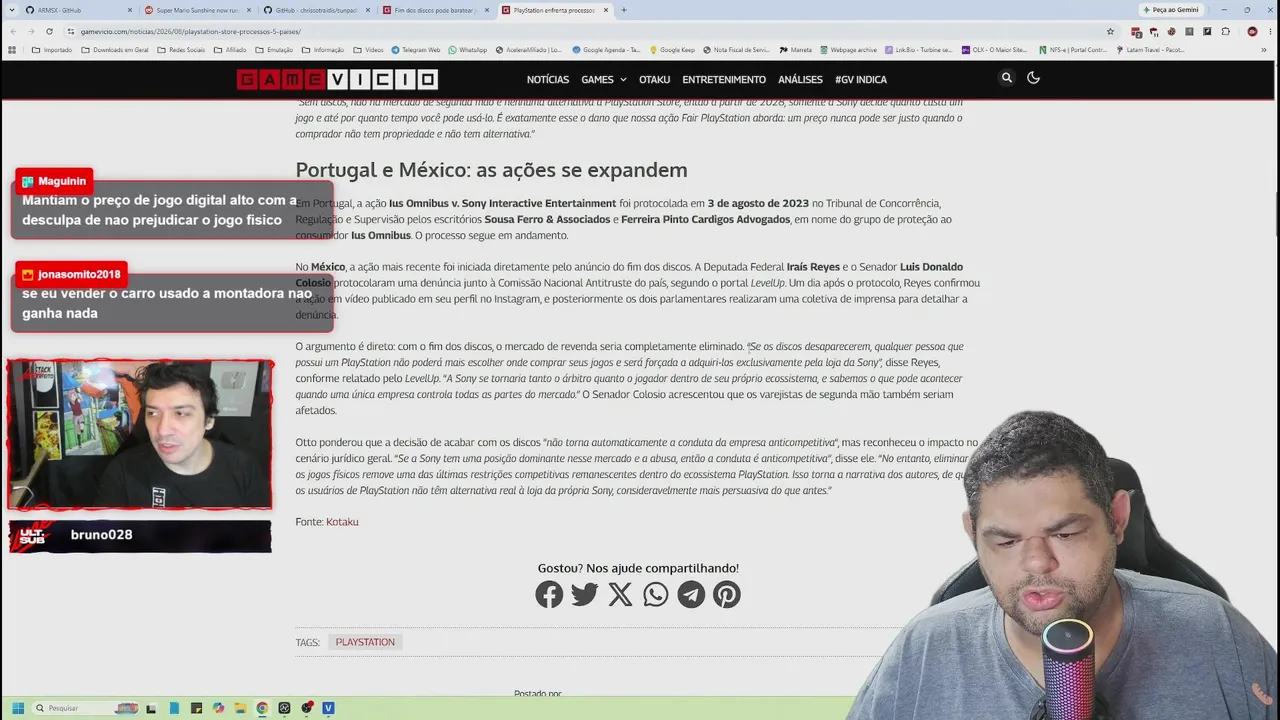The width and height of the screenshot is (1280, 720).
Task: Open the ENTRETENIMENTO menu item
Action: pos(724,79)
